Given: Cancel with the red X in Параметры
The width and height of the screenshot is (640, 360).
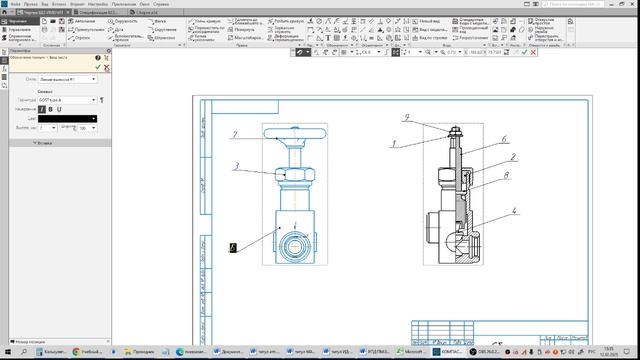Looking at the screenshot, I should click(107, 67).
